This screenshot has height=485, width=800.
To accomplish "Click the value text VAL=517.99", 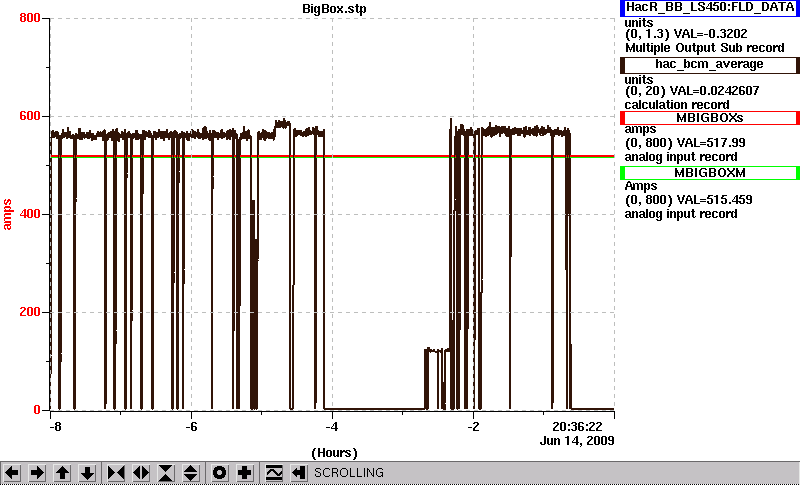I will tap(710, 143).
